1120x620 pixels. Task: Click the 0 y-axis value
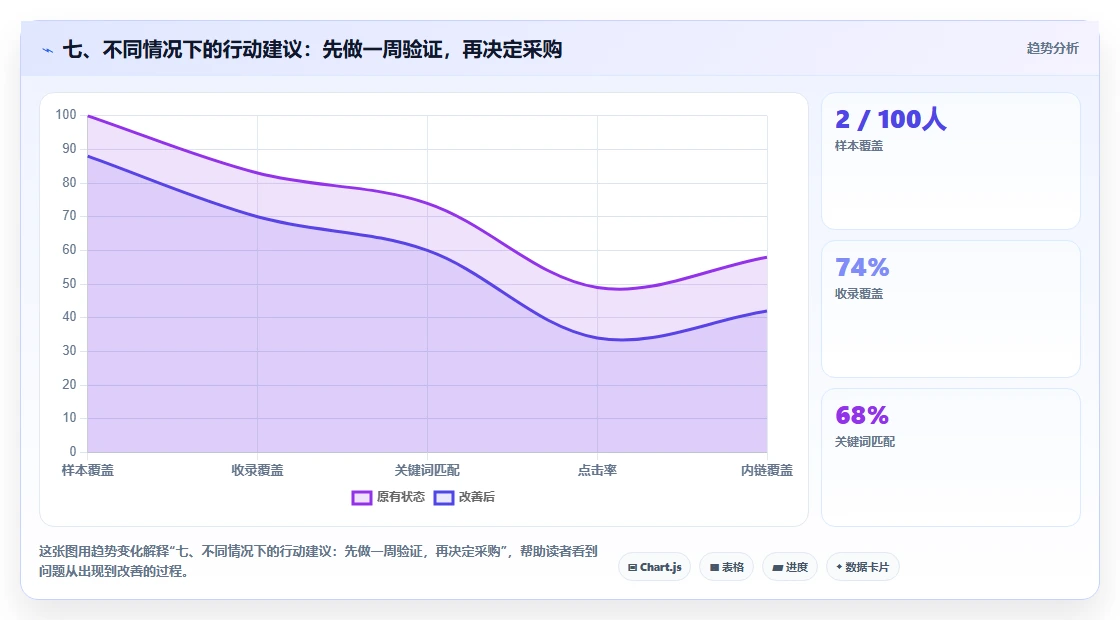pos(73,451)
